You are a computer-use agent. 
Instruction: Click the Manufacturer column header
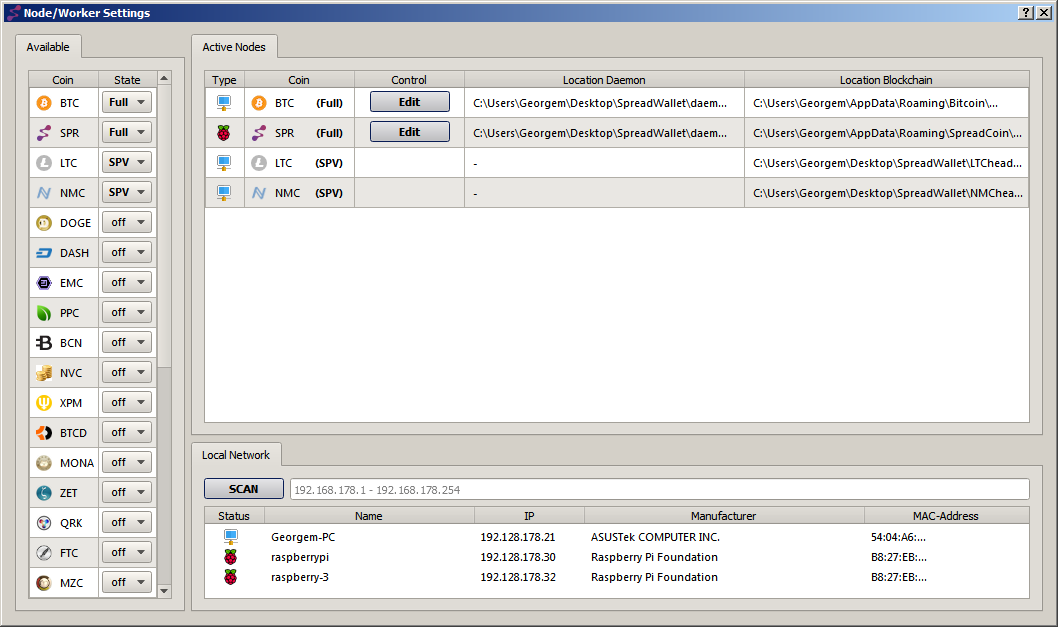(x=724, y=516)
